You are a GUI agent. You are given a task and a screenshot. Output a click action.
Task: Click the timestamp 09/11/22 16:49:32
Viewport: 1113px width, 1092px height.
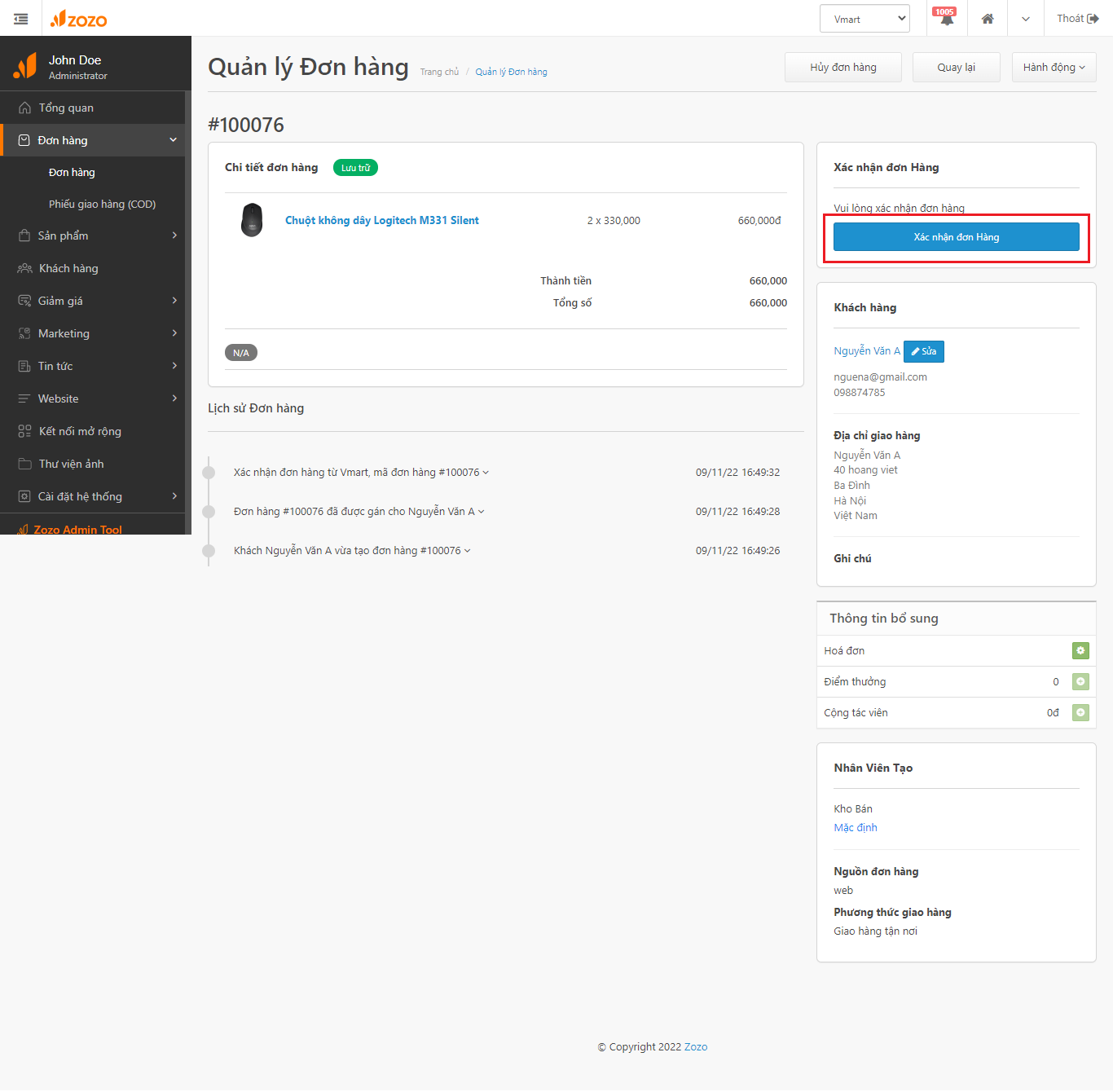(x=737, y=472)
